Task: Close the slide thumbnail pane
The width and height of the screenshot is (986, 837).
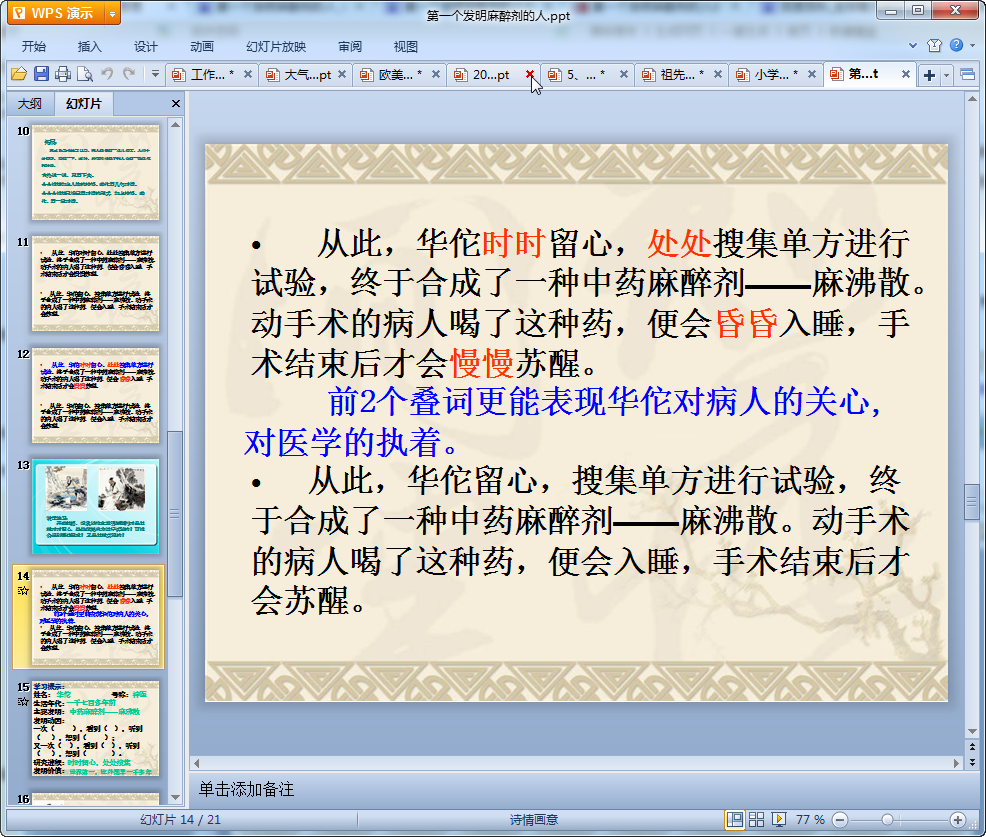Action: [176, 104]
